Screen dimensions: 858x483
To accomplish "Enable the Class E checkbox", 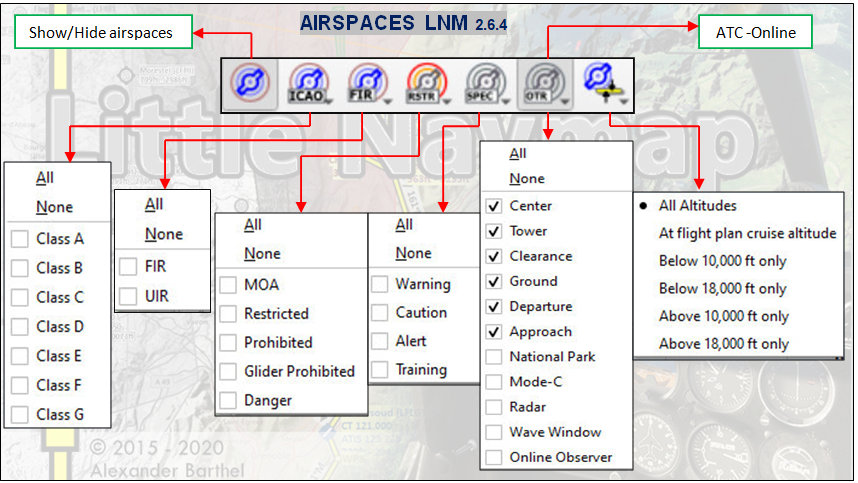I will pyautogui.click(x=20, y=356).
